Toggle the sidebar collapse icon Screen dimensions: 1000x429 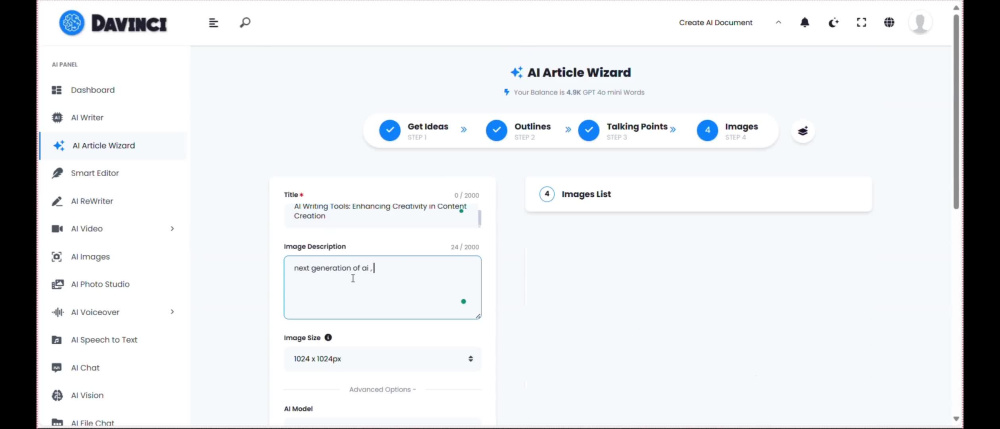pos(214,23)
